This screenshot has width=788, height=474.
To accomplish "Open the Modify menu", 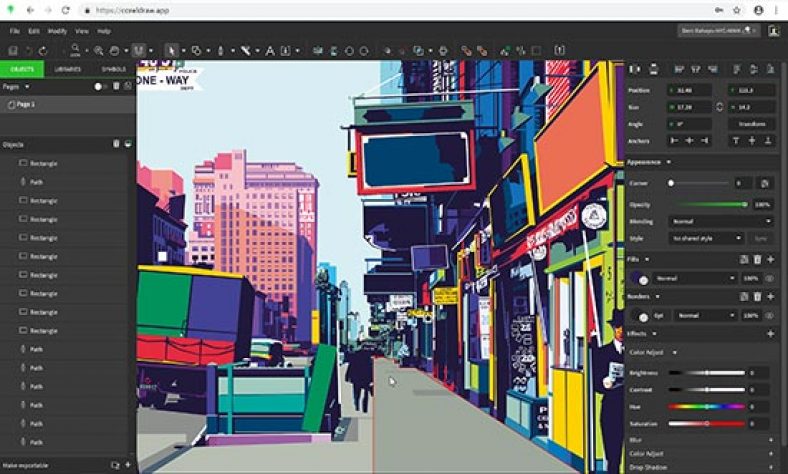I will click(x=57, y=31).
